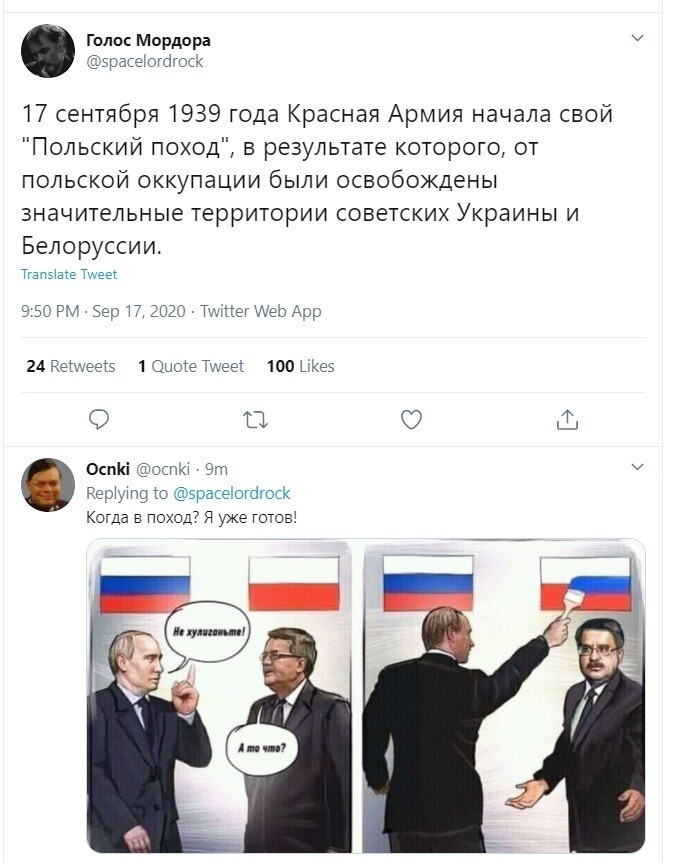Click the @spacelordrock mention in the reply
The image size is (675, 863).
[x=232, y=493]
